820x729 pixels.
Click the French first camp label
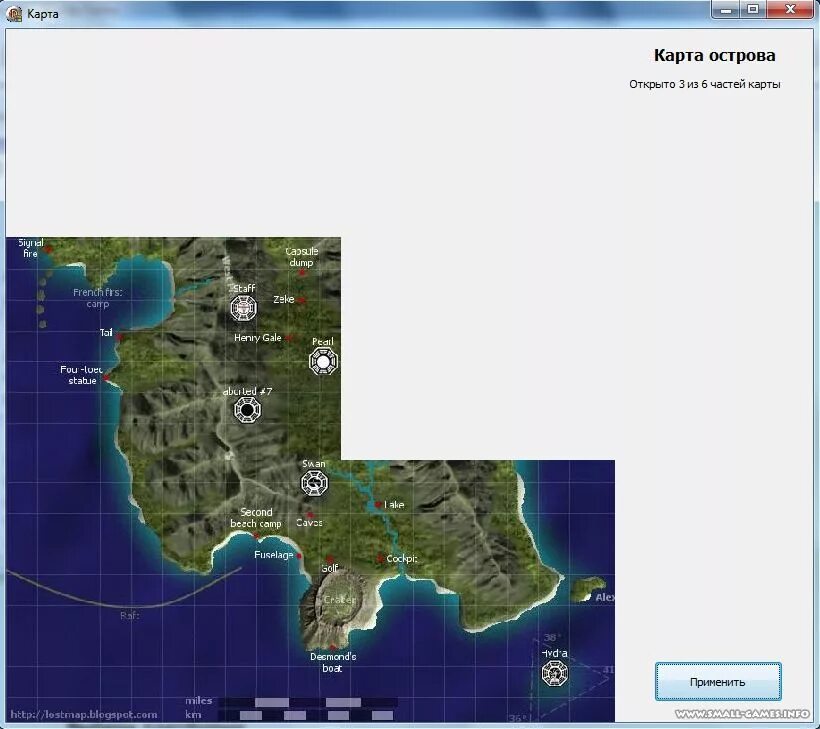pos(98,298)
